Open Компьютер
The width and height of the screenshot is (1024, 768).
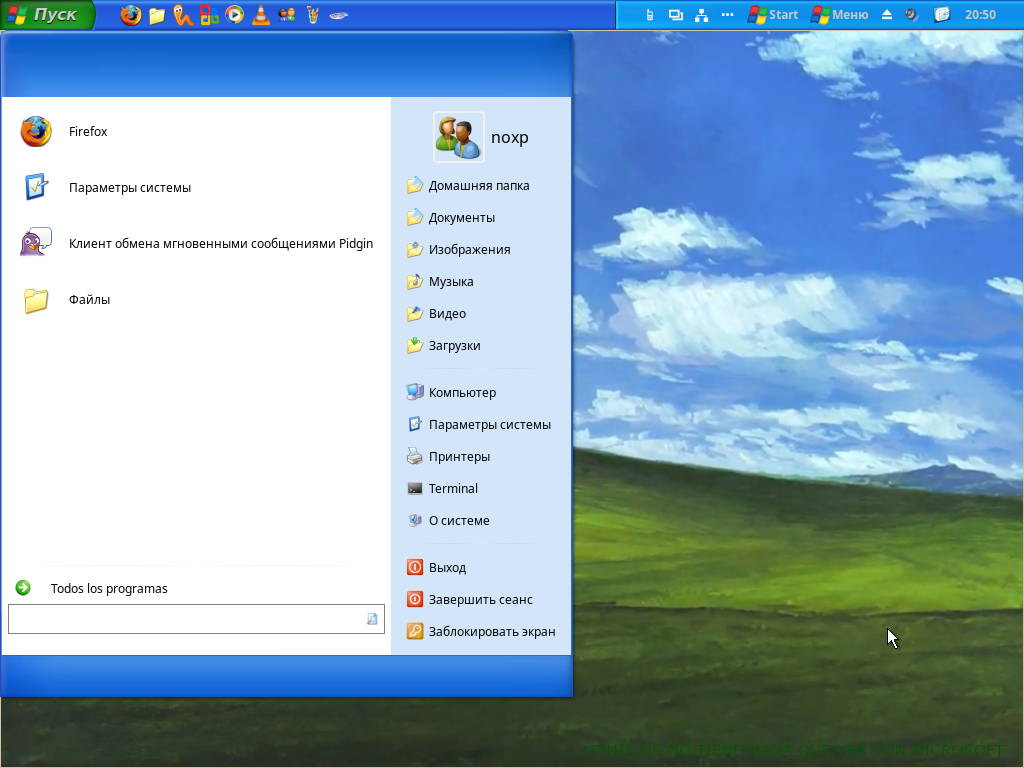[x=481, y=393]
